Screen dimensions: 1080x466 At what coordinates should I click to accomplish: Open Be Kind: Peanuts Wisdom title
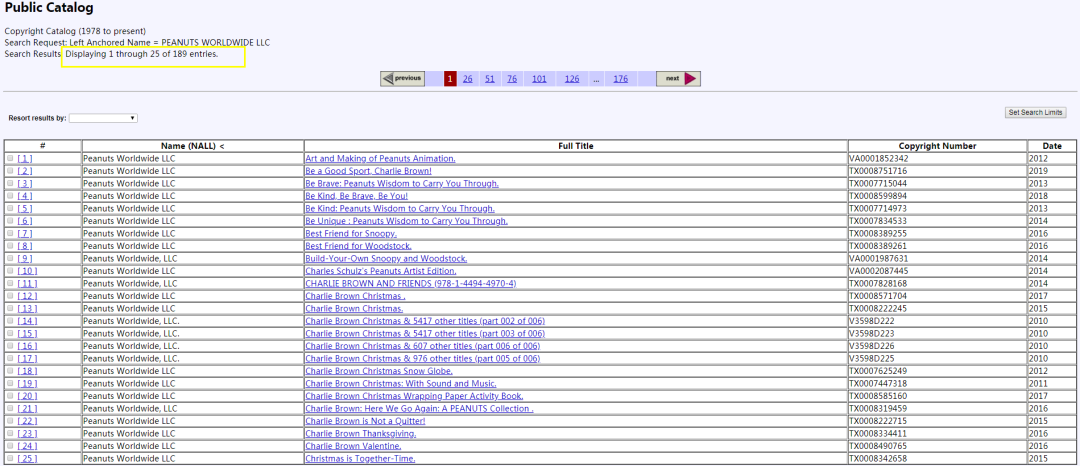point(400,209)
